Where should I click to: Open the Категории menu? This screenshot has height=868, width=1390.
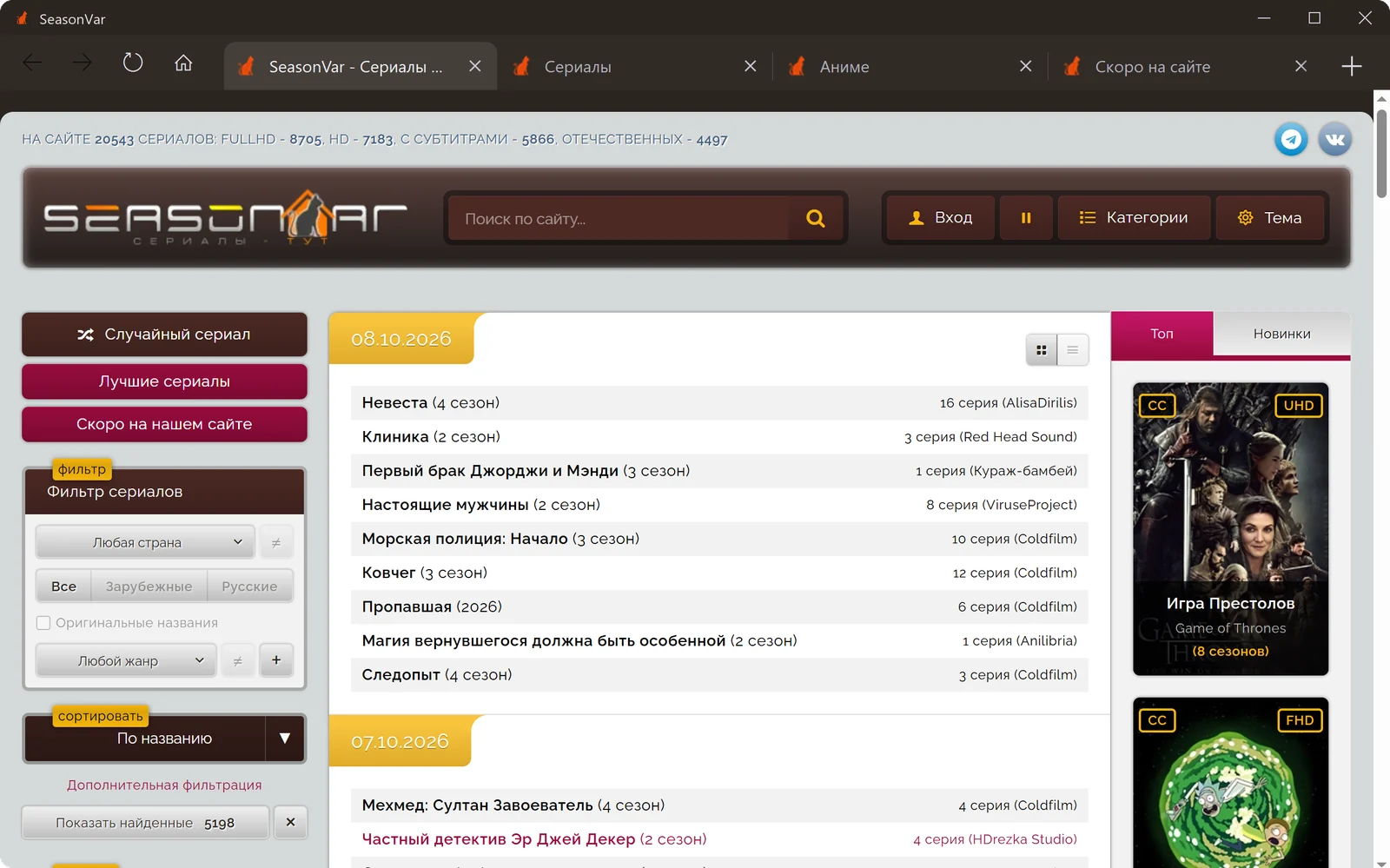[x=1134, y=218]
